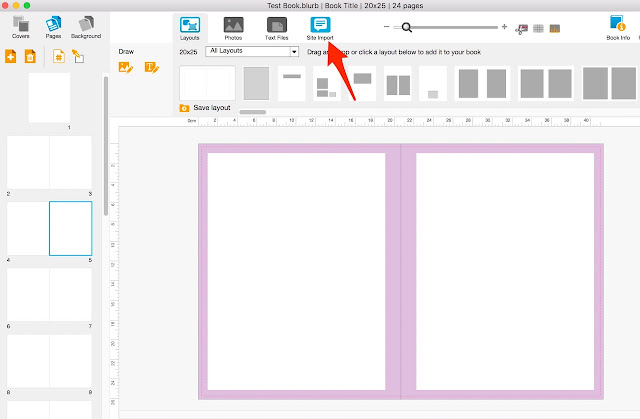The height and width of the screenshot is (419, 640).
Task: Open the Covers section
Action: pyautogui.click(x=20, y=27)
